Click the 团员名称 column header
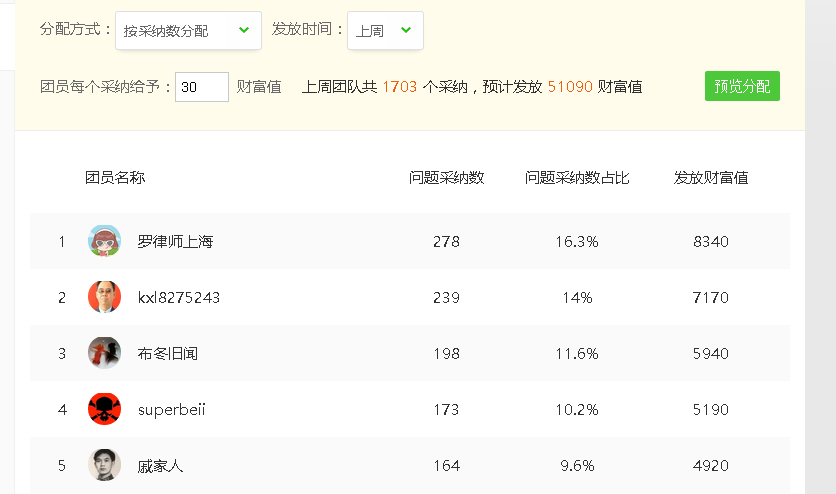836x494 pixels. coord(115,177)
